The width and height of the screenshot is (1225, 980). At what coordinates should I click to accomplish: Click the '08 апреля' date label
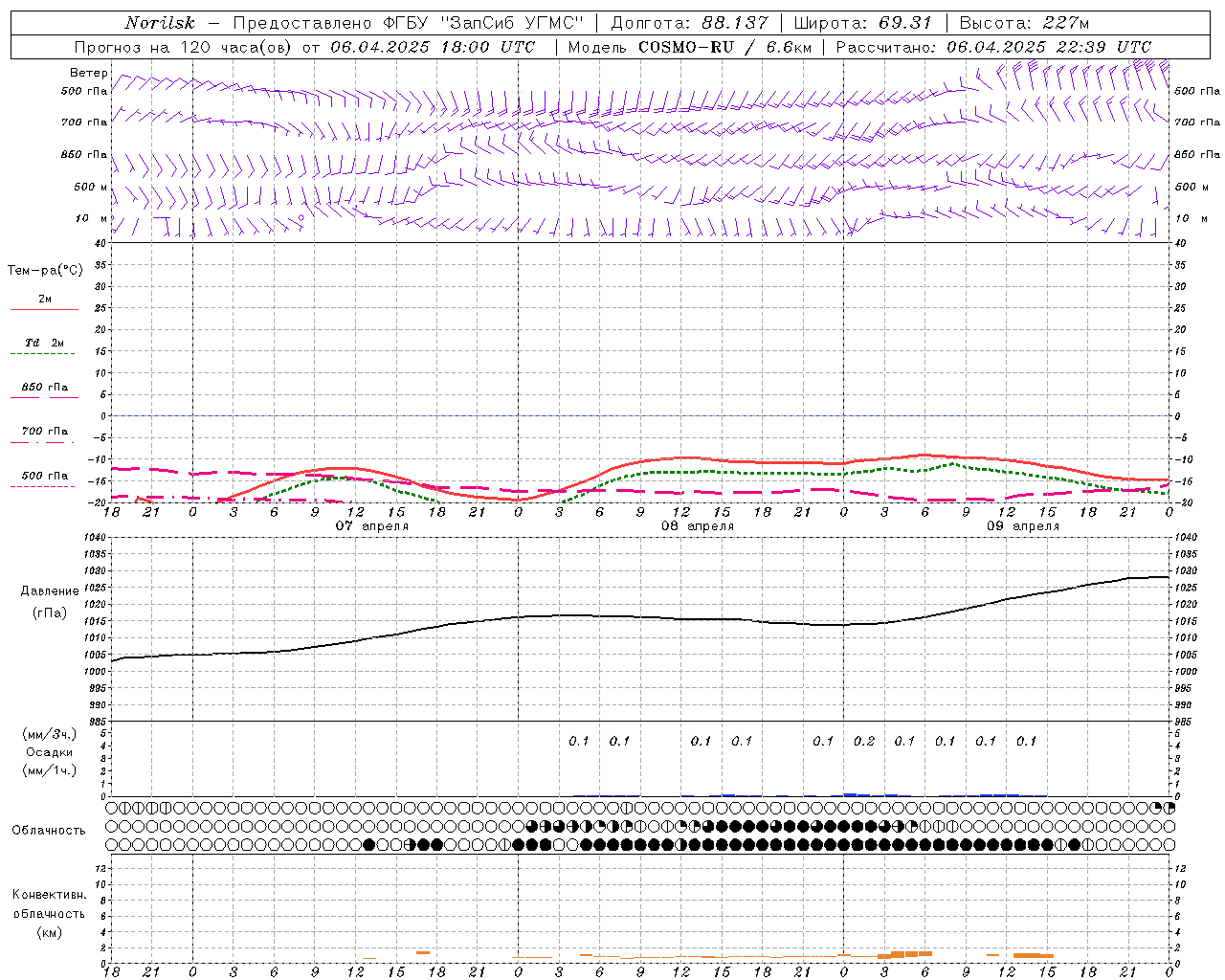coord(698,526)
